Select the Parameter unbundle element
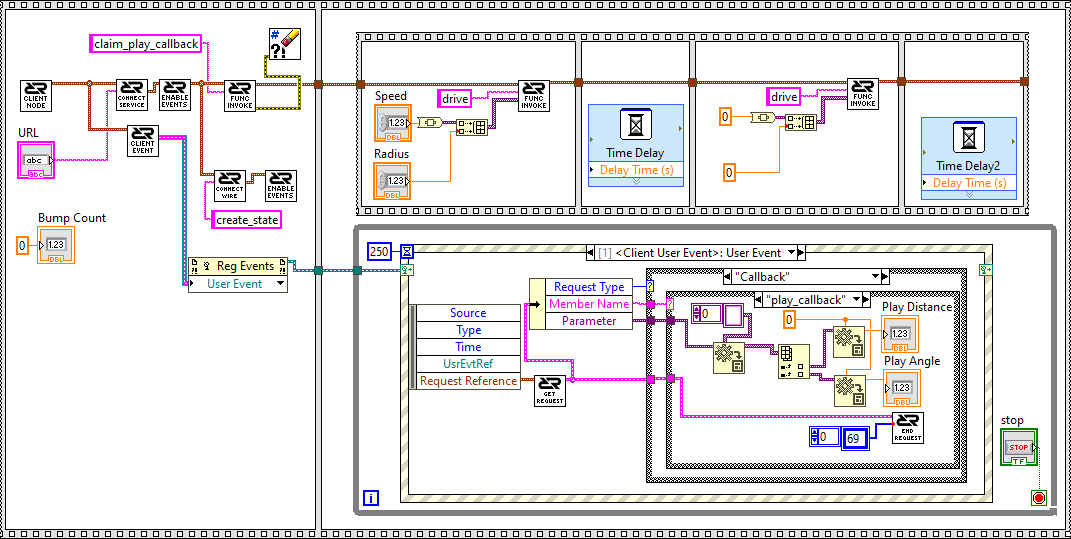This screenshot has width=1071, height=539. click(x=589, y=321)
